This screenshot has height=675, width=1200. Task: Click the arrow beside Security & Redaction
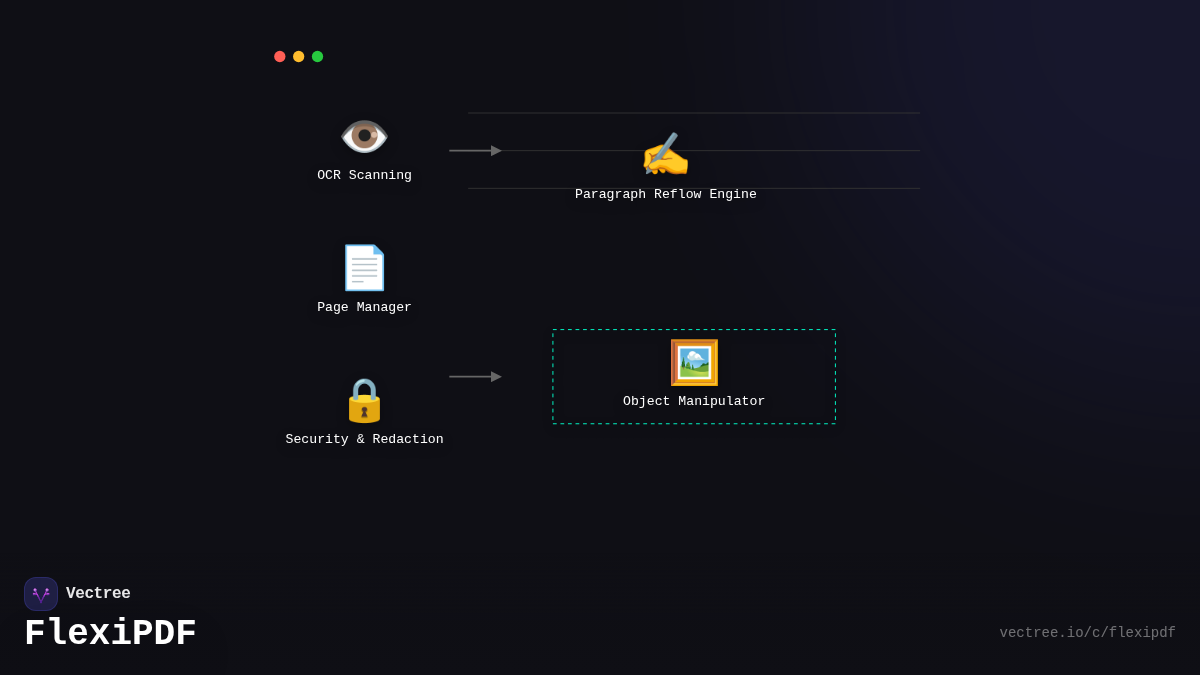coord(475,377)
